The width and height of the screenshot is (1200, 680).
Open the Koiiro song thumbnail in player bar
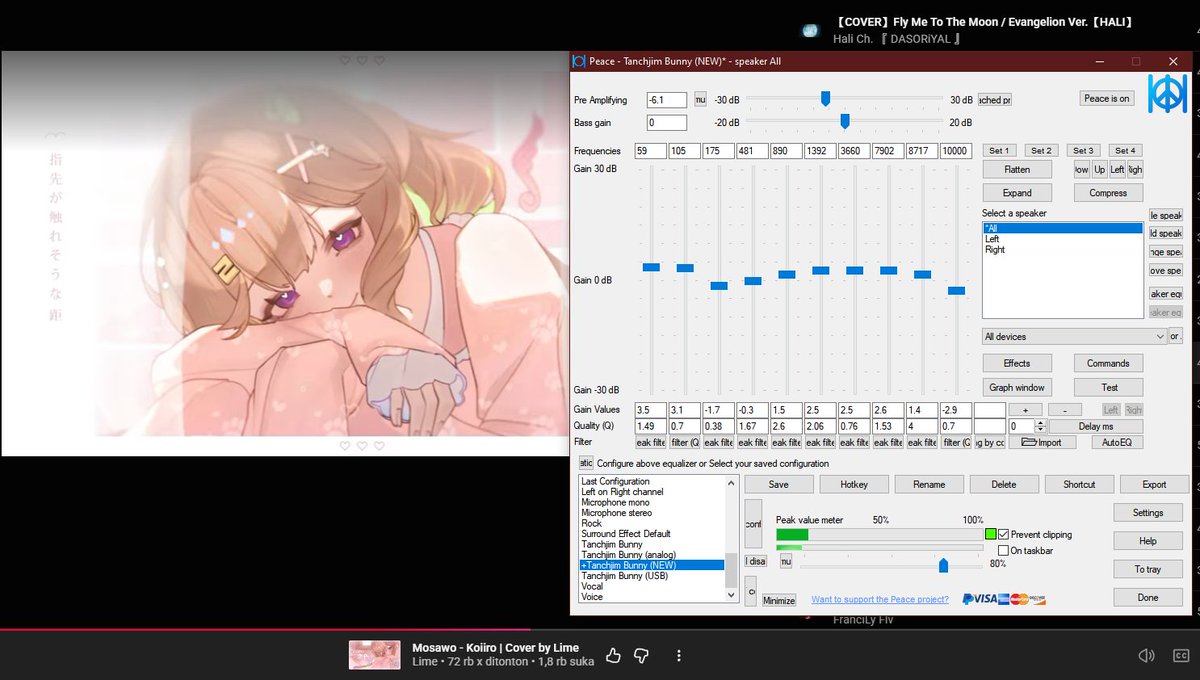[375, 655]
